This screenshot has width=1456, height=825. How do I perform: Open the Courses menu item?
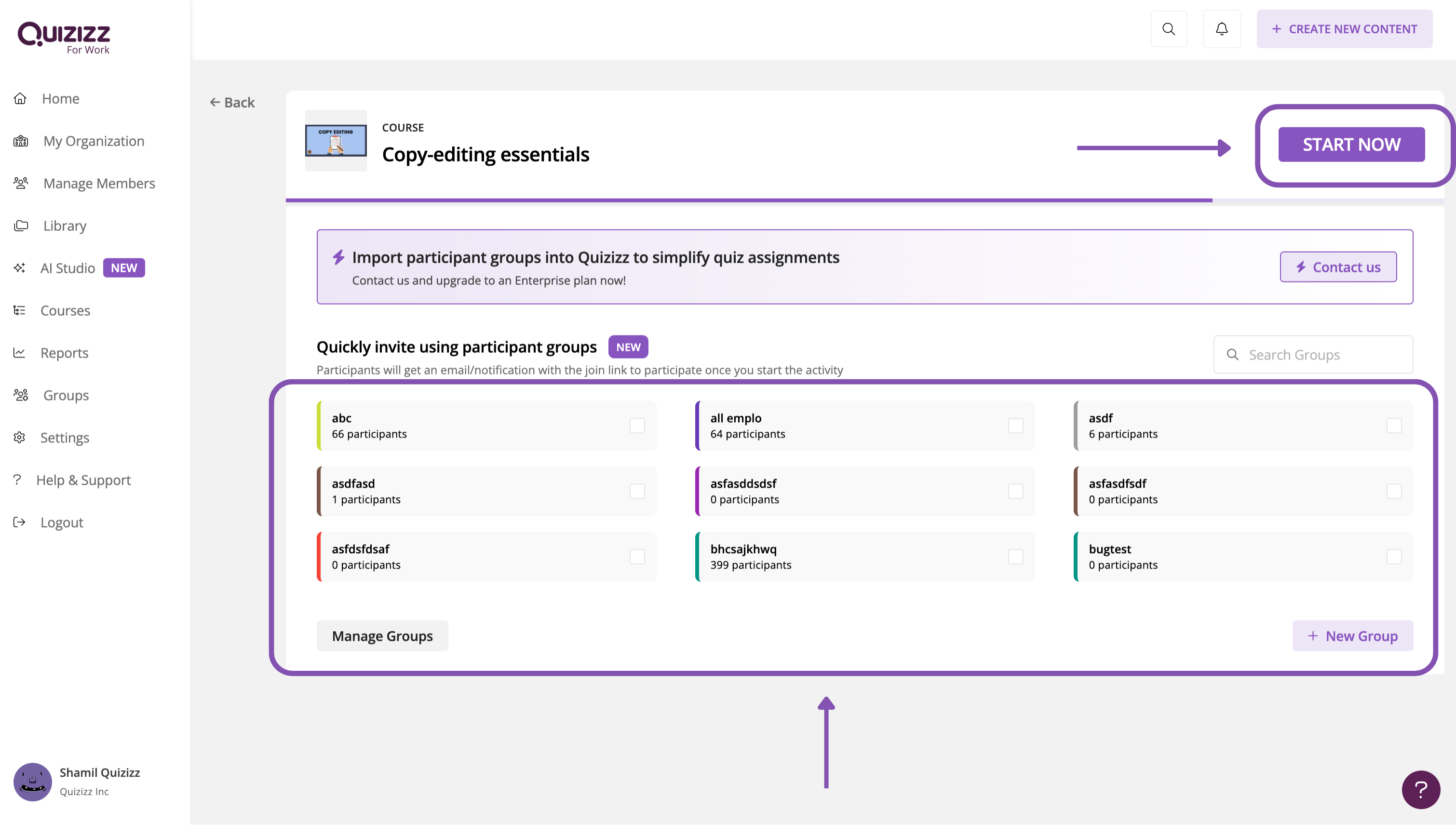click(65, 310)
